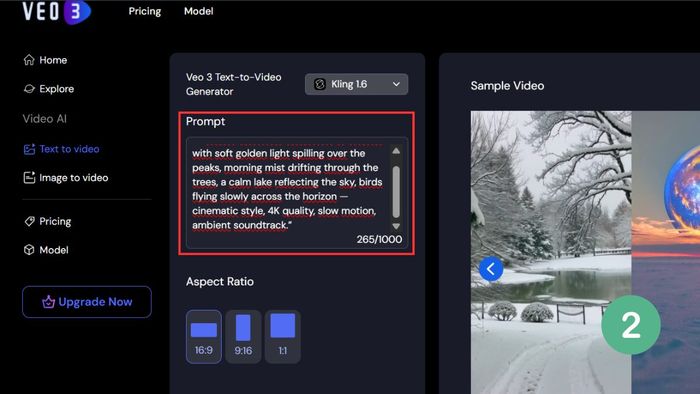The image size is (700, 394).
Task: Click the prompt box scroll-up arrow
Action: point(396,151)
